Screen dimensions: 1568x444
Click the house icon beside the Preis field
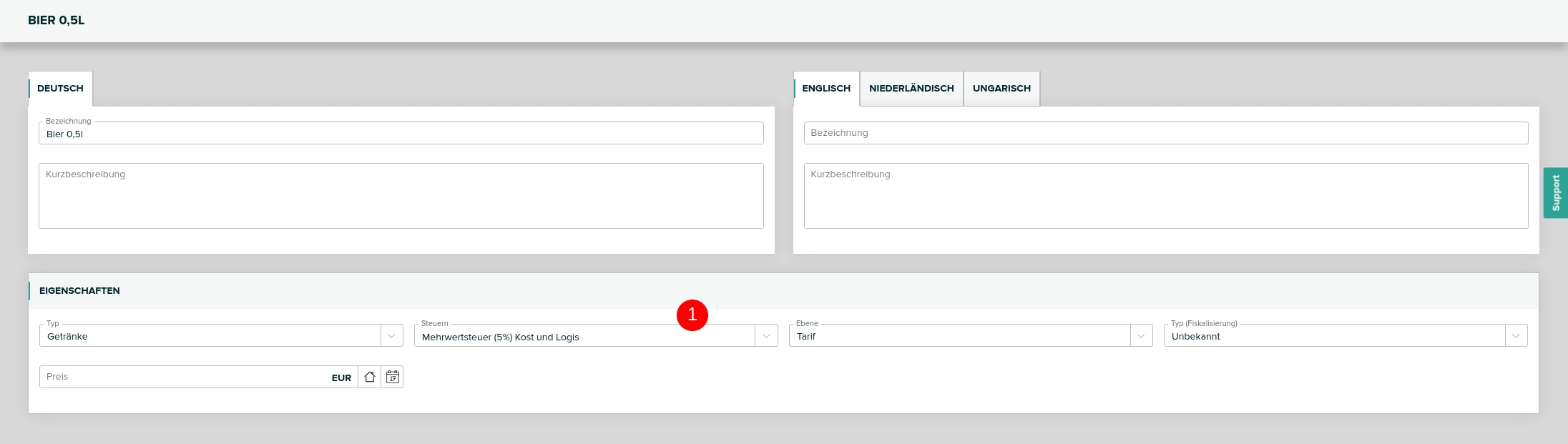370,377
